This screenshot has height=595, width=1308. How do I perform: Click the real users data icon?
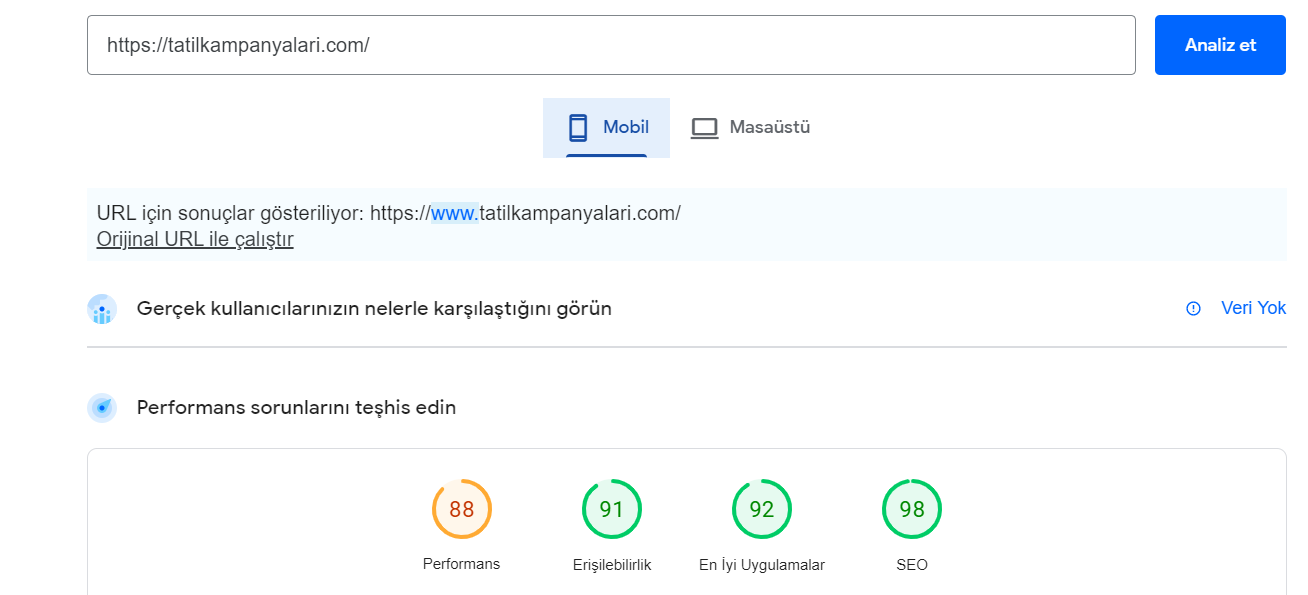102,309
